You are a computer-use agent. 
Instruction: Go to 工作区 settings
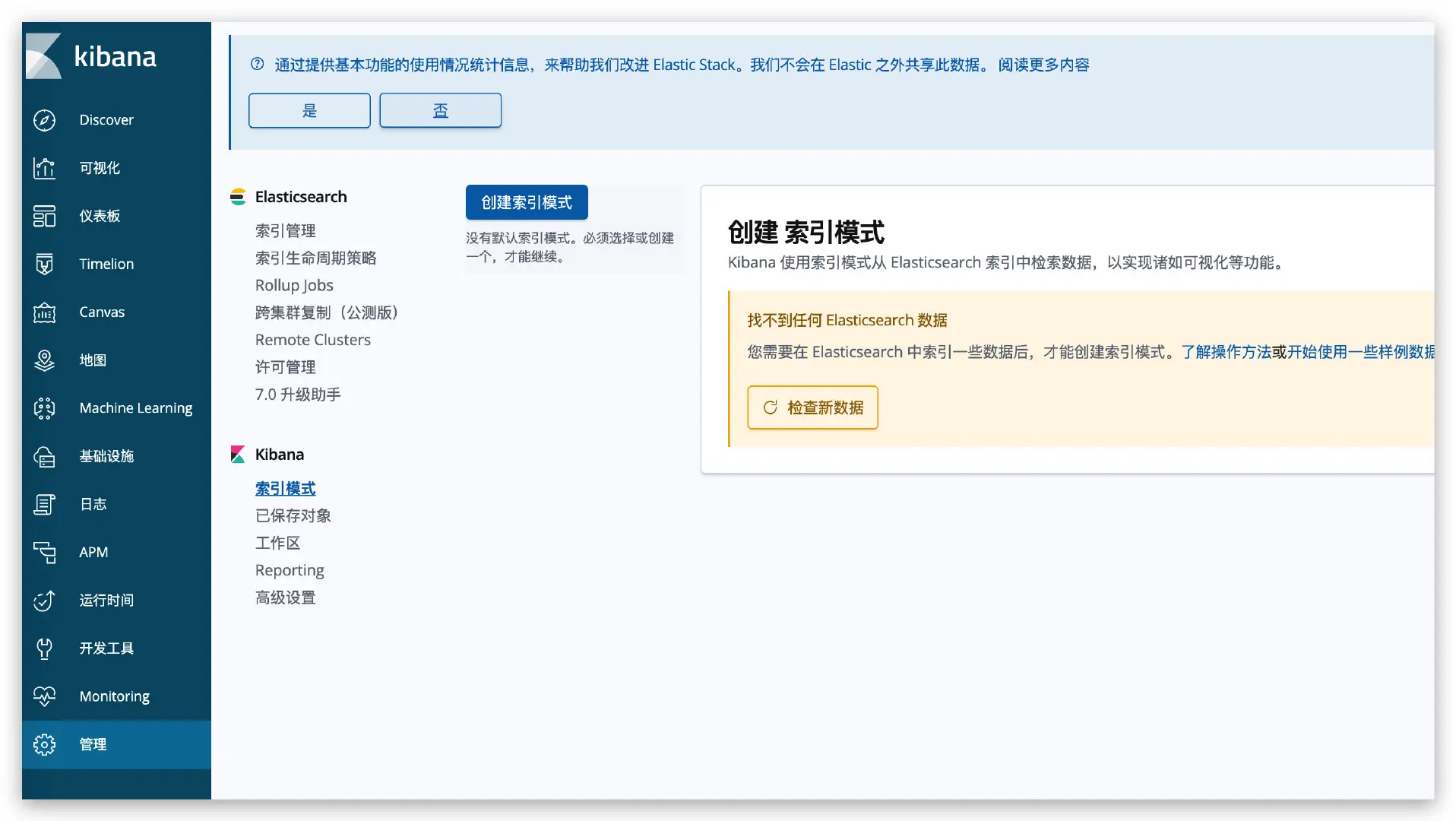coord(278,543)
